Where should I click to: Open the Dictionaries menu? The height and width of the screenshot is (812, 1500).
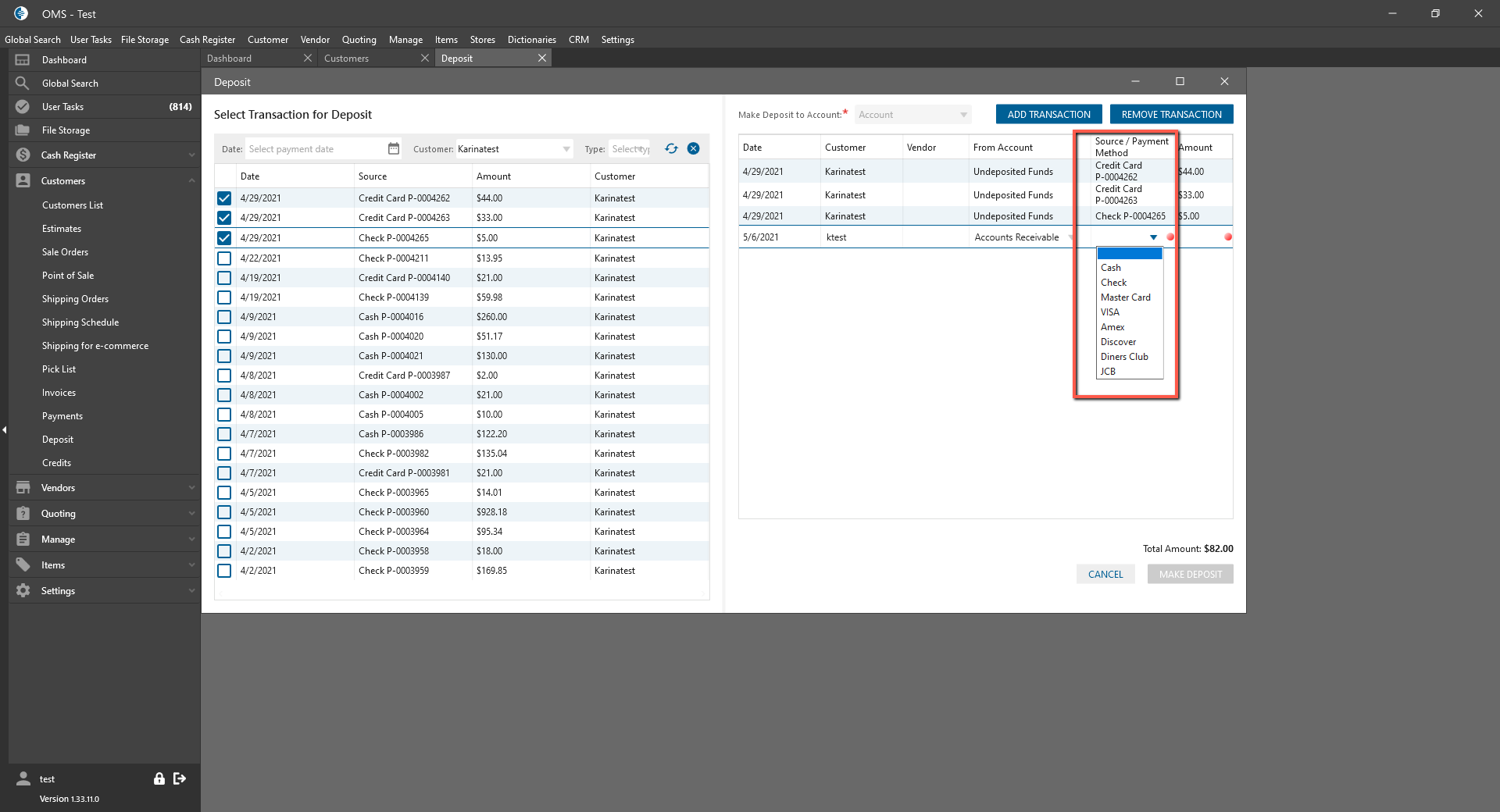(x=531, y=40)
